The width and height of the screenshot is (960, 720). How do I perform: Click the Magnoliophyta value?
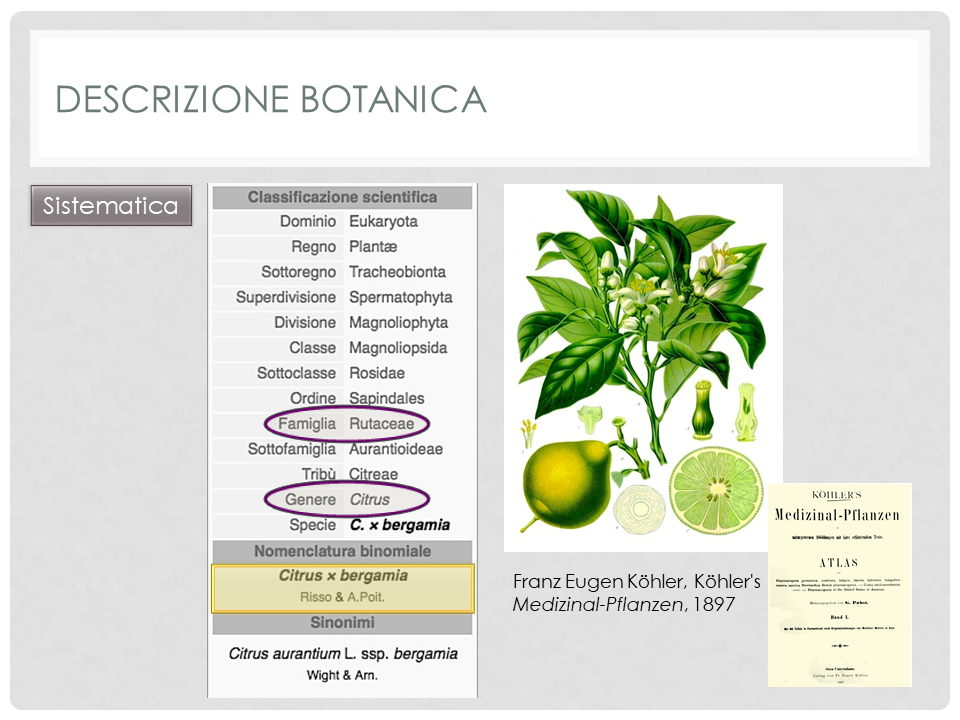tap(399, 323)
